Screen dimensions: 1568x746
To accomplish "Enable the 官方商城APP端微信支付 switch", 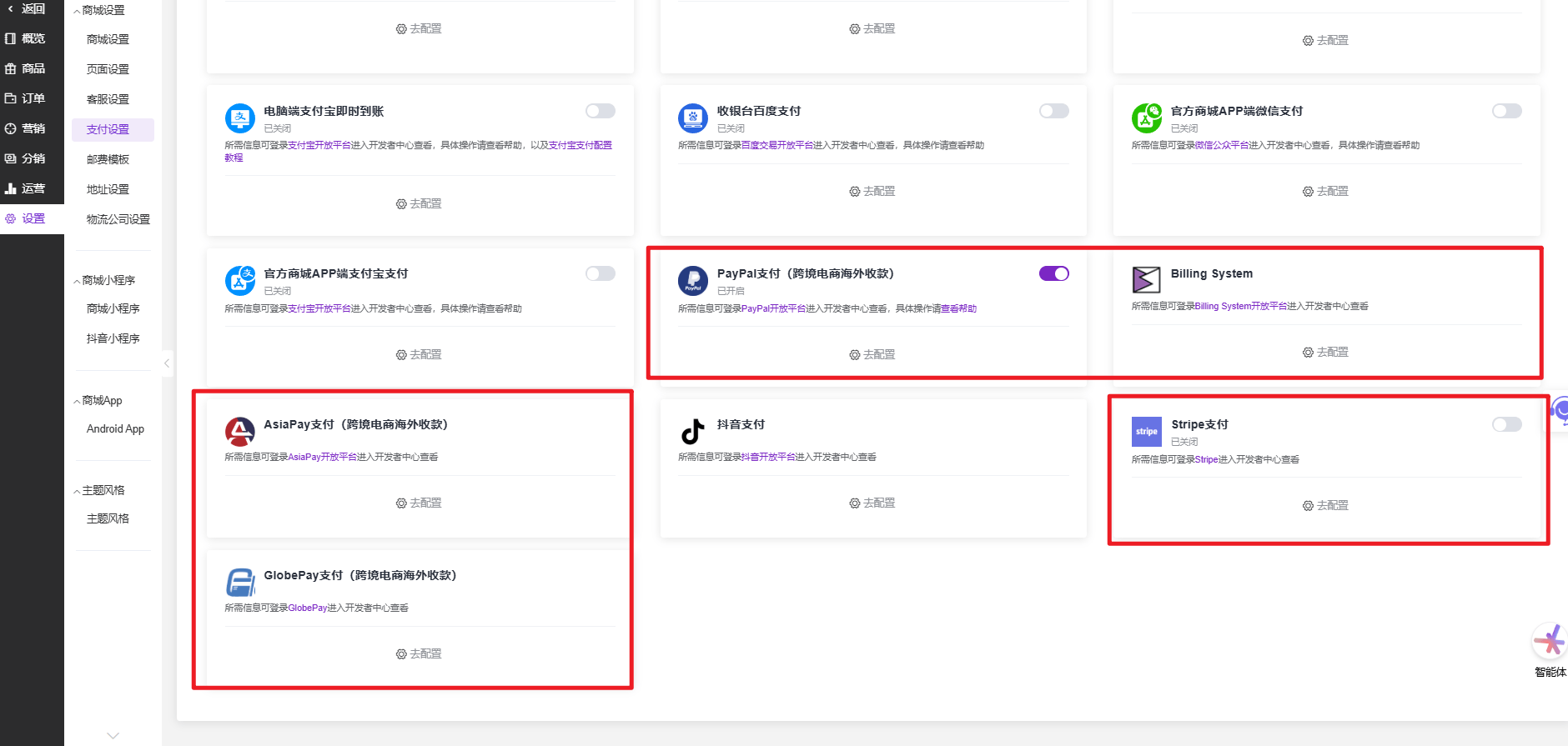I will [x=1507, y=111].
